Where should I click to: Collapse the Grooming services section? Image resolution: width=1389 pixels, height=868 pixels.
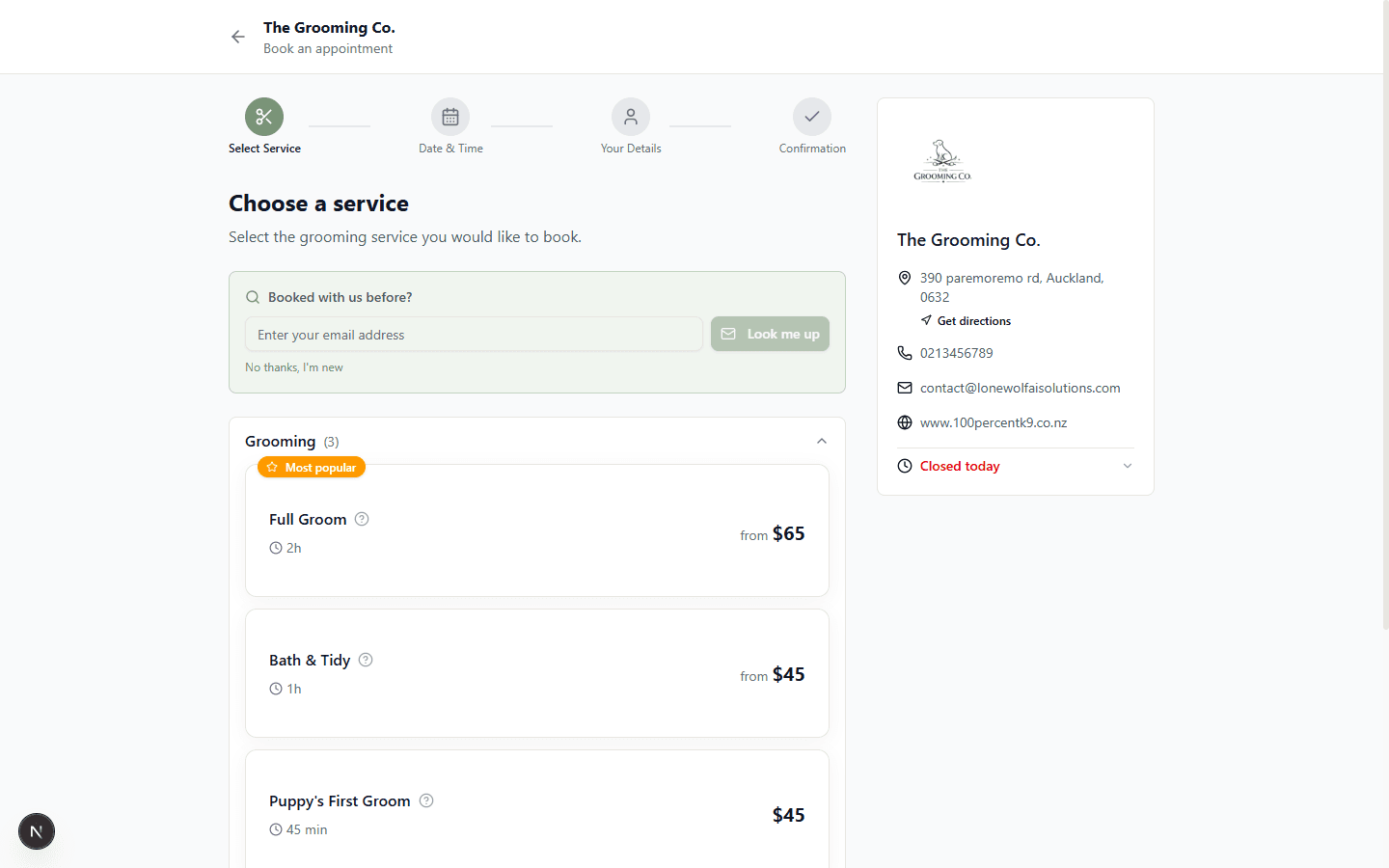click(x=821, y=441)
